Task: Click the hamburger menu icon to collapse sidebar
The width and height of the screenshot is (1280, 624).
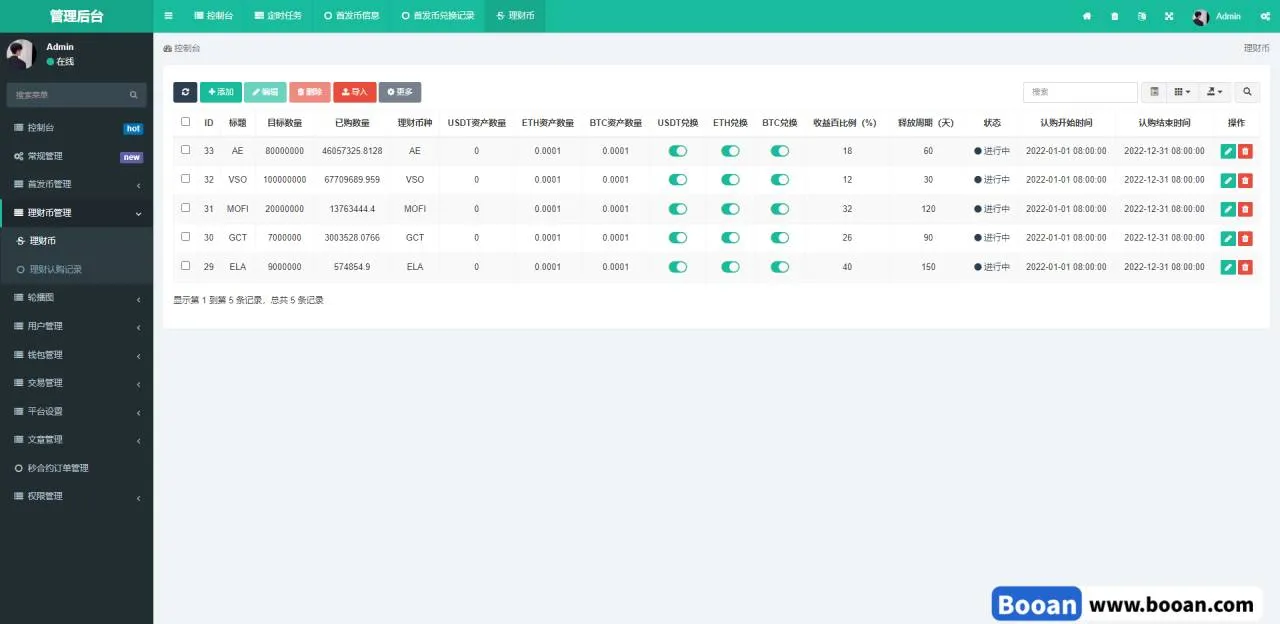Action: point(168,16)
